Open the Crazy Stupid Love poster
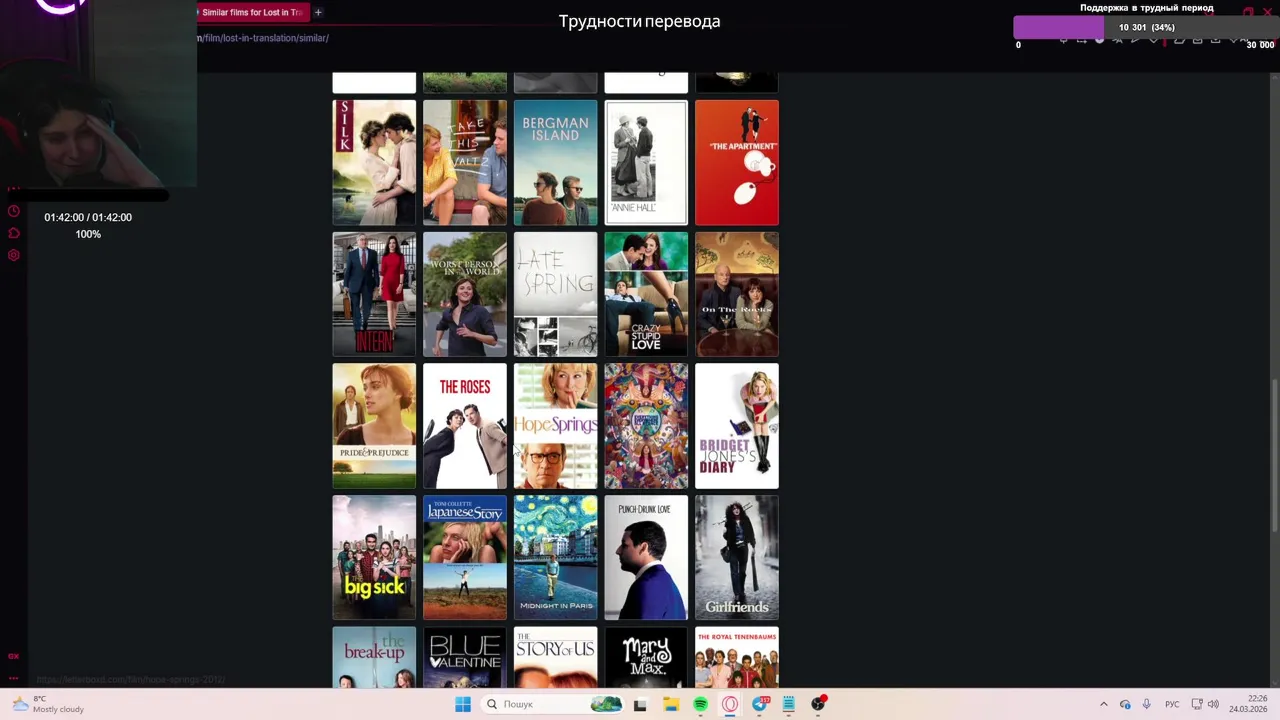The image size is (1280, 720). [x=646, y=294]
